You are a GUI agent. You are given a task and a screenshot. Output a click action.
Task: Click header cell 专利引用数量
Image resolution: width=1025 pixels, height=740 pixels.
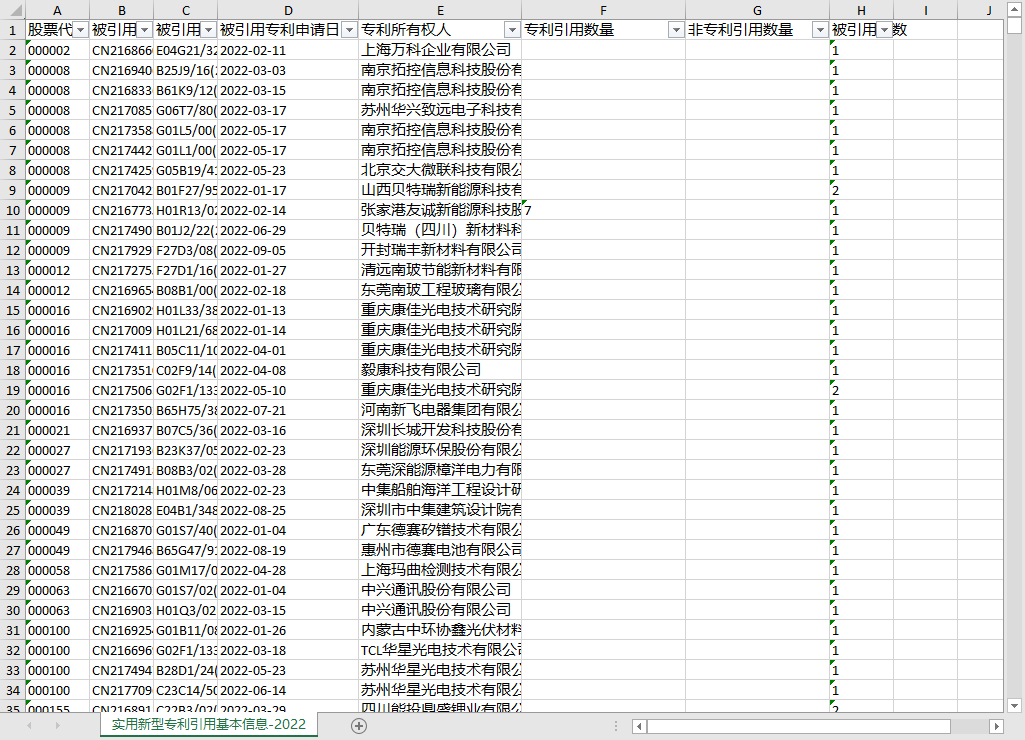[603, 30]
